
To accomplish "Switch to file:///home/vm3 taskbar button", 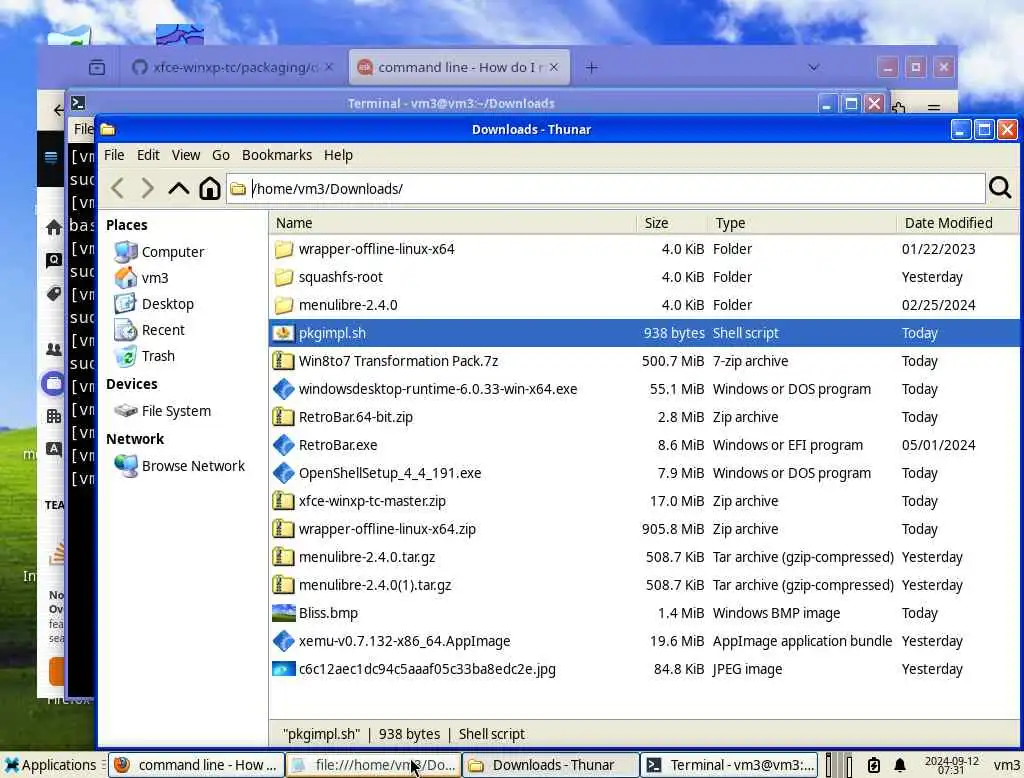I will (373, 765).
